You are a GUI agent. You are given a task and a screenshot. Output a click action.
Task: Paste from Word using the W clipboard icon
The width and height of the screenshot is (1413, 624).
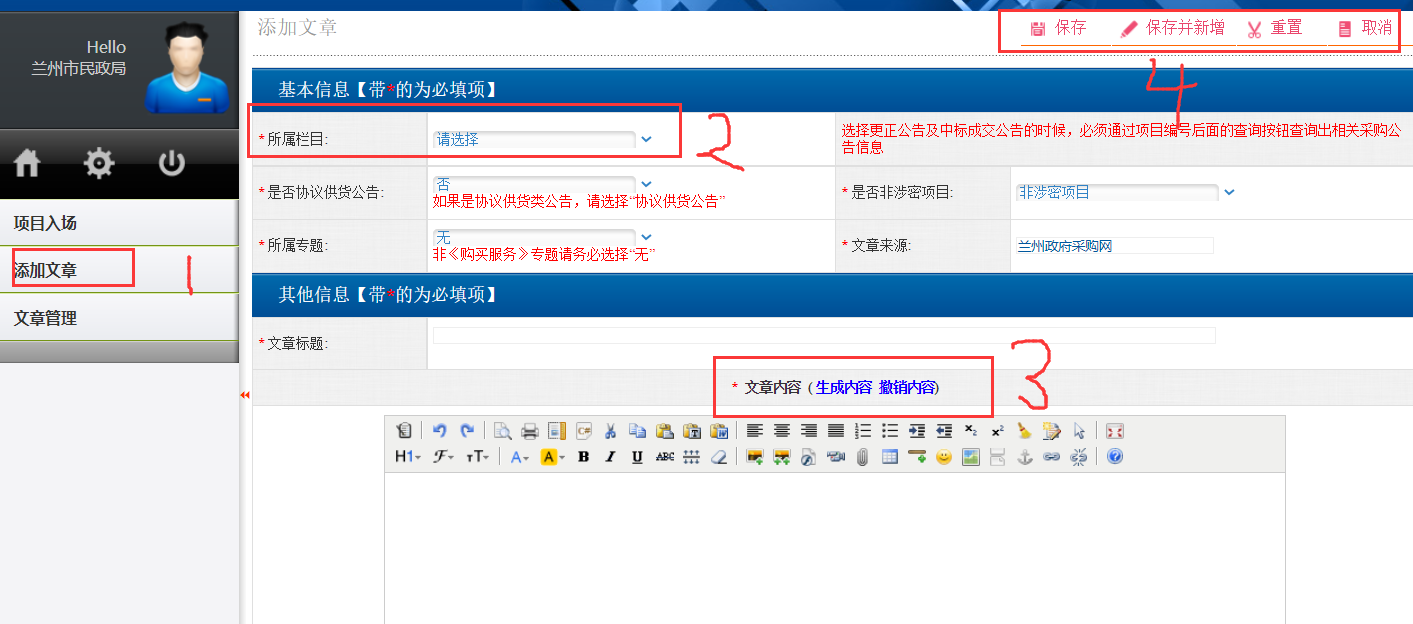pyautogui.click(x=719, y=431)
